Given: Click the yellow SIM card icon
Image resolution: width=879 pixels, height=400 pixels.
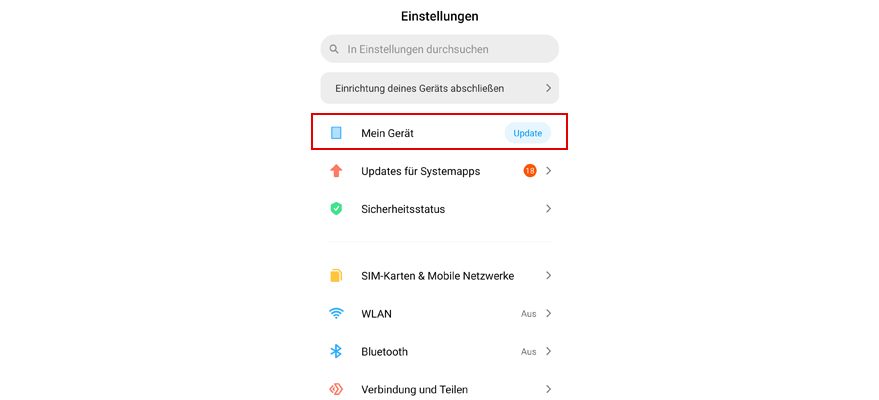Looking at the screenshot, I should point(337,276).
